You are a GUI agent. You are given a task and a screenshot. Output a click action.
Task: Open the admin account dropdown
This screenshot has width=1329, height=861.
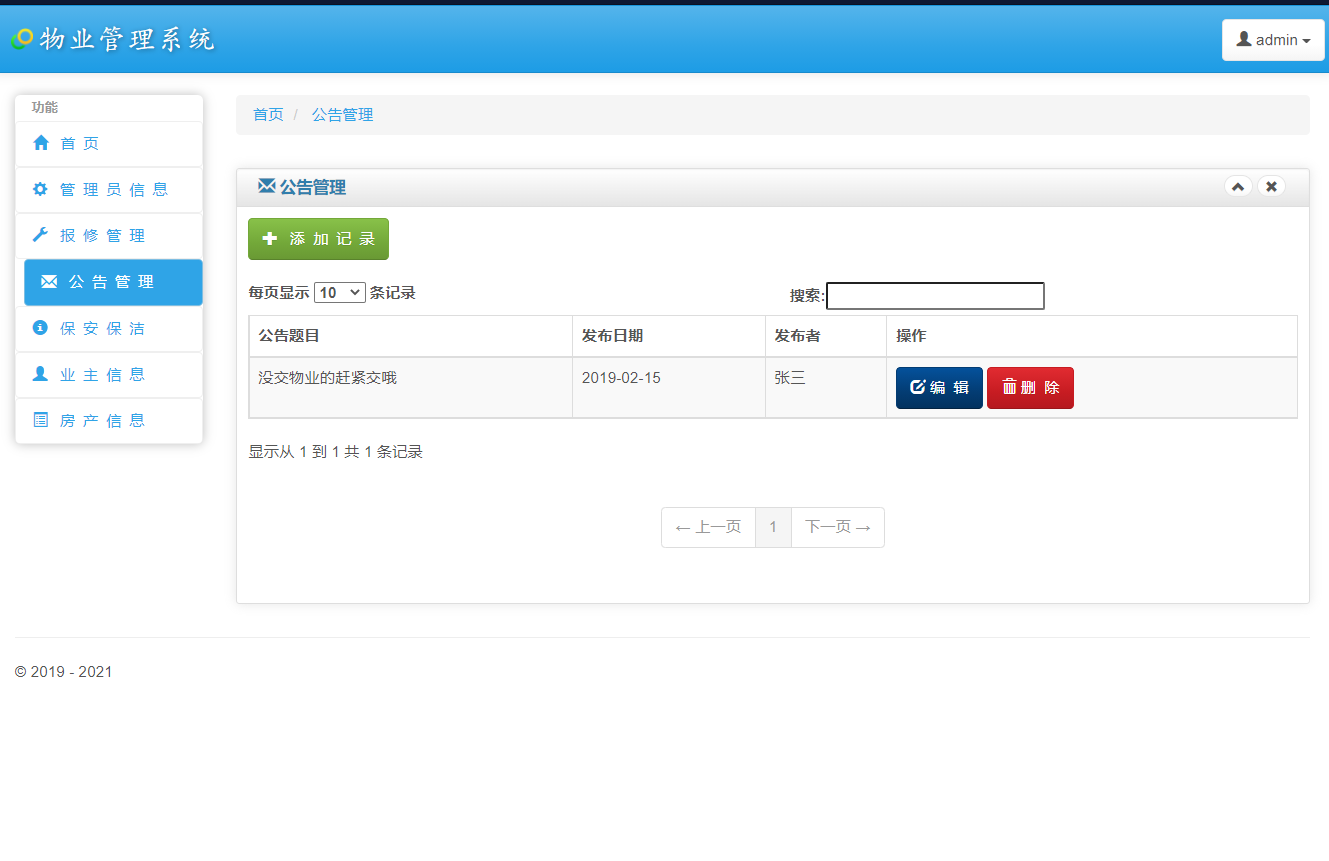[1273, 39]
